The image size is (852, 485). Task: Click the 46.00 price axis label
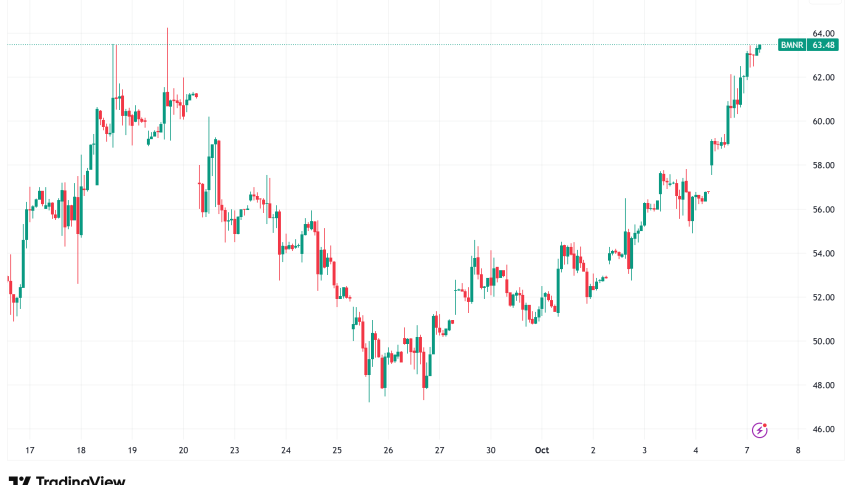[824, 429]
